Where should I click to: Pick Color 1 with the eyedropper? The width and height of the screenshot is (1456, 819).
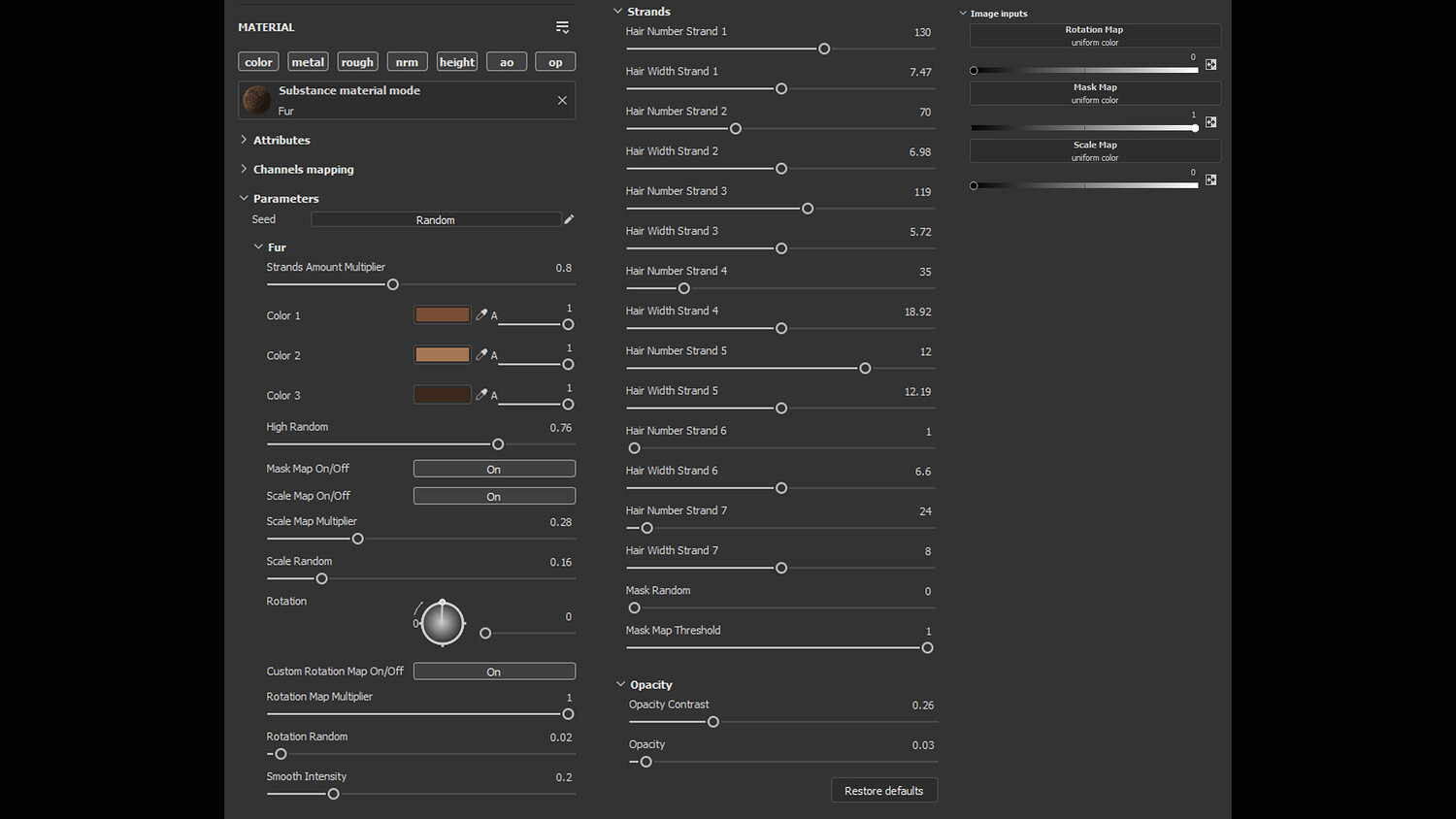[481, 314]
